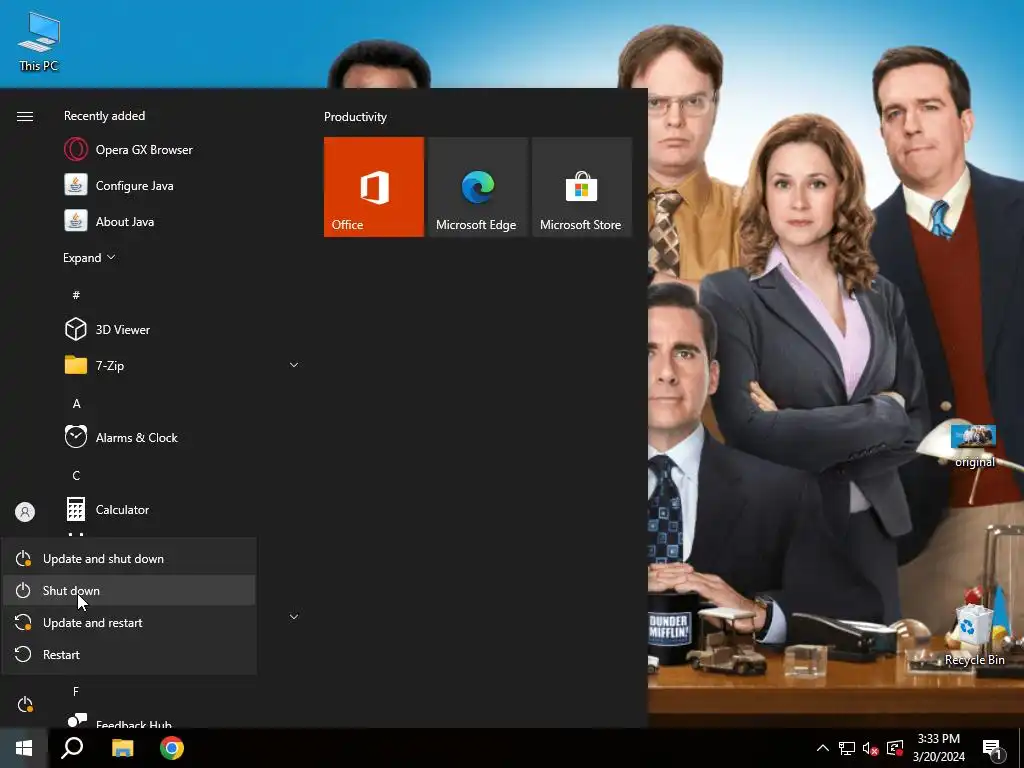Select Shut down from power menu
Screen dimensions: 1024x768
(129, 590)
